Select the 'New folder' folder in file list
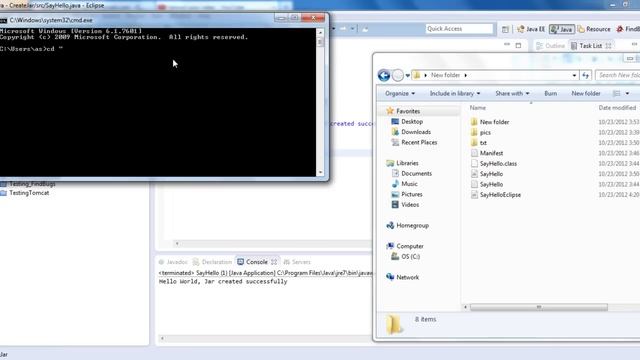Viewport: 640px width, 360px height. pos(494,122)
